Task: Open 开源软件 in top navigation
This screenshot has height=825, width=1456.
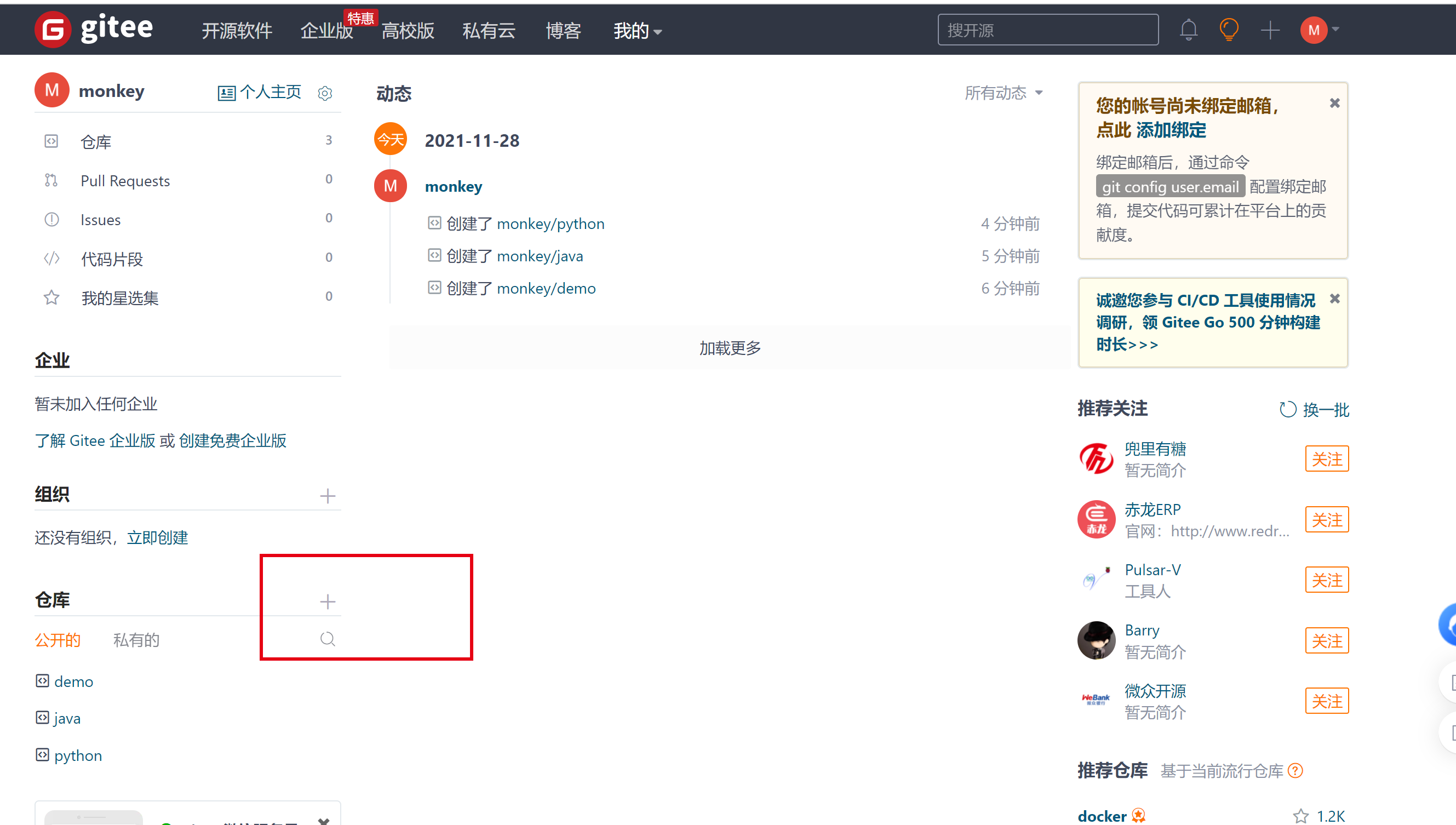Action: [x=237, y=31]
